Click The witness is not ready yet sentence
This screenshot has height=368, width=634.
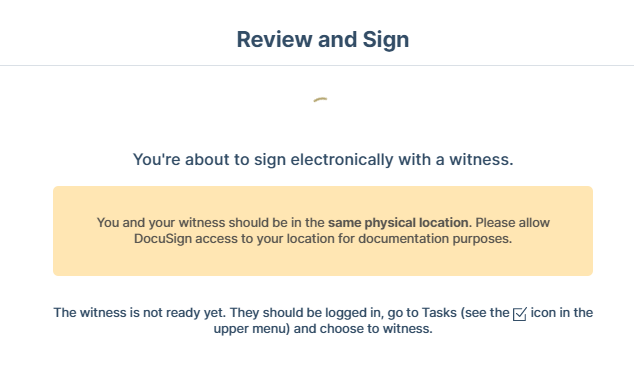(x=140, y=313)
